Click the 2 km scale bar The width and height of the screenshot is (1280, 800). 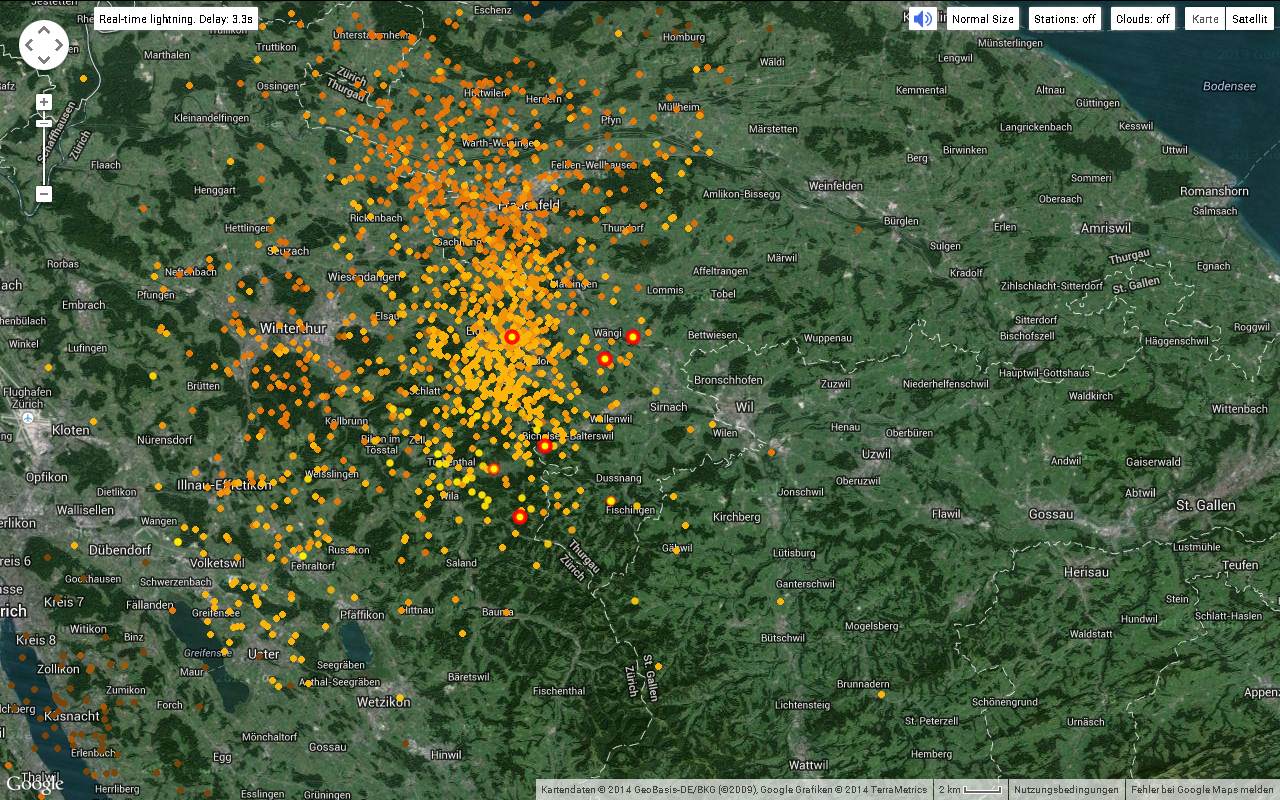click(x=969, y=790)
